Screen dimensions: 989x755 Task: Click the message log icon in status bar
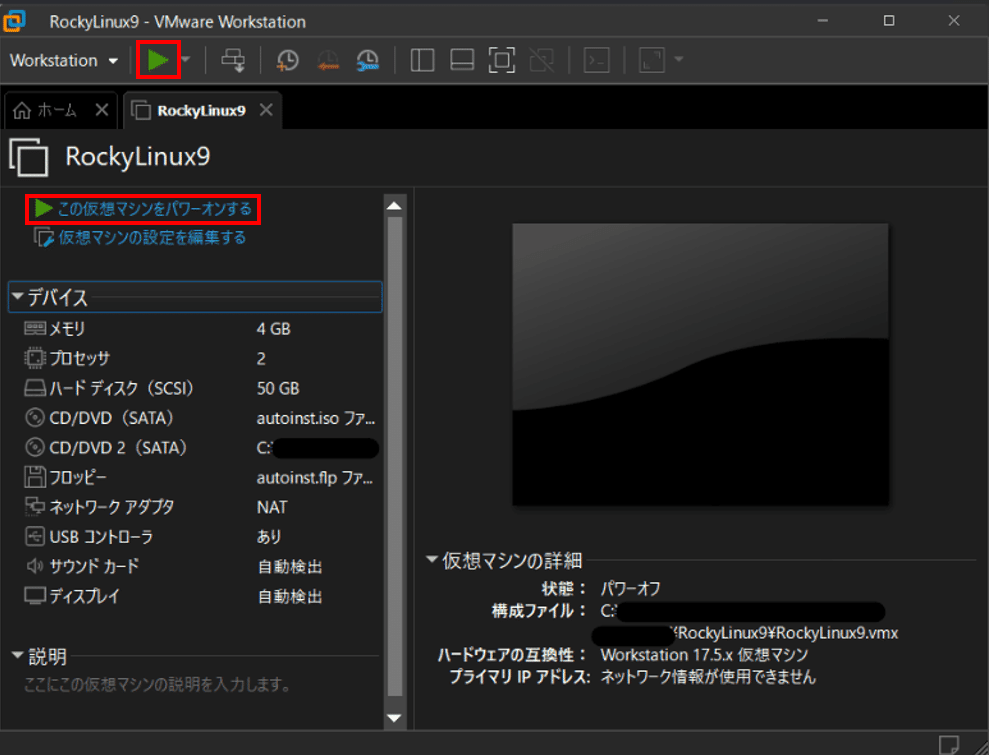tap(949, 744)
